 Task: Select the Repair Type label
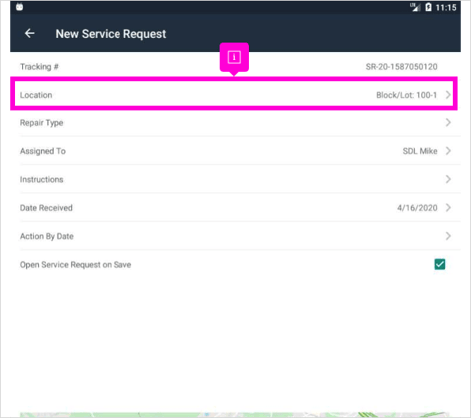pos(41,123)
